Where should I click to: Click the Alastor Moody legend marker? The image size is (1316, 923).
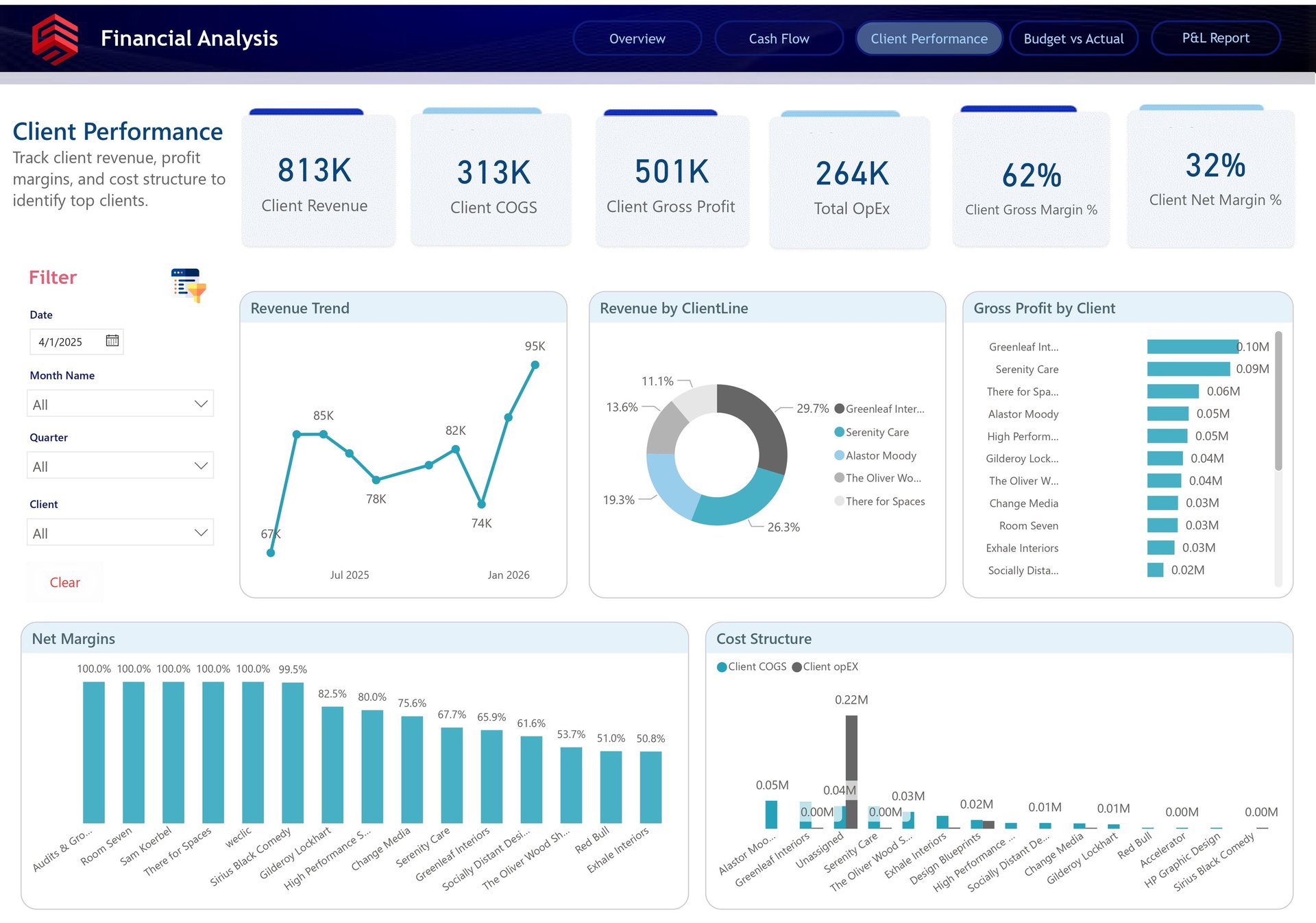point(839,455)
